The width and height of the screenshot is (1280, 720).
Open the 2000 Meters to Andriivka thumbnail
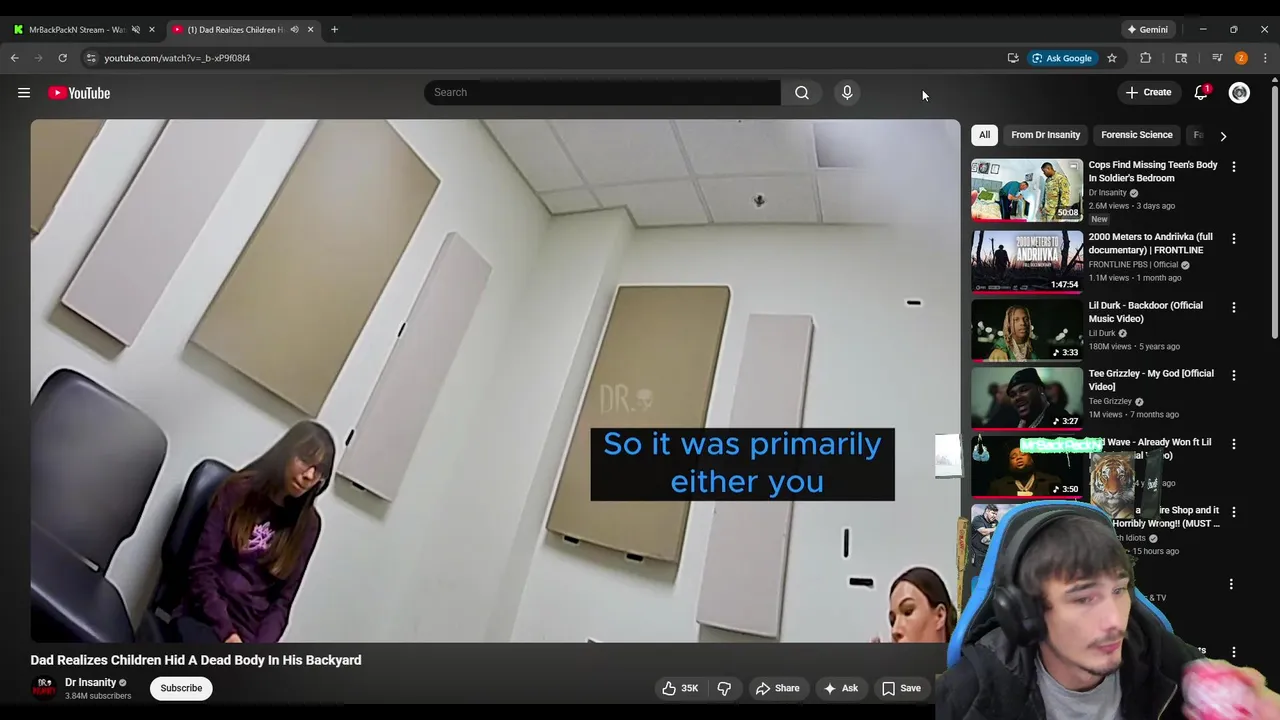pos(1027,262)
